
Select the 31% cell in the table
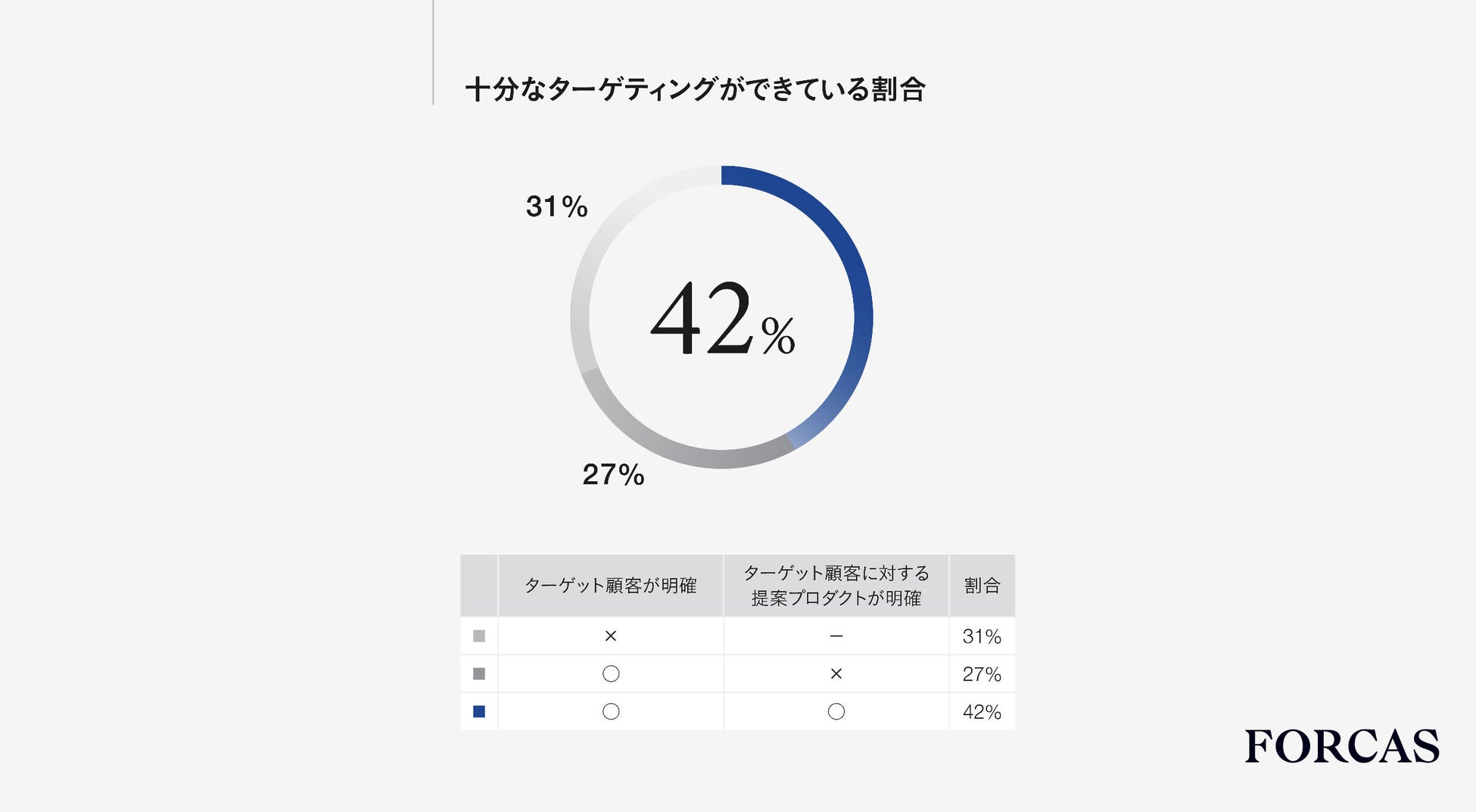click(982, 636)
